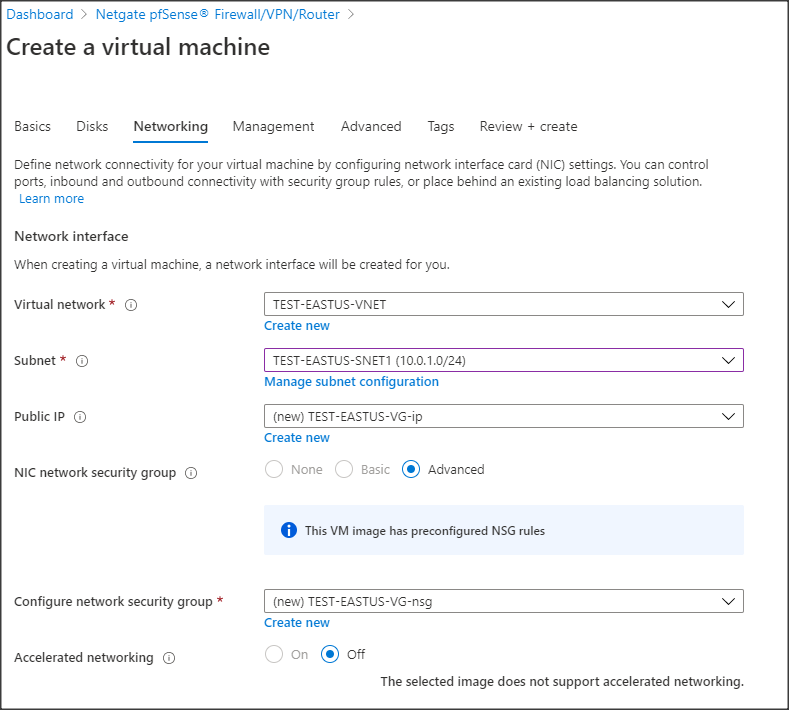
Task: Navigate to Dashboard in breadcrumb
Action: [40, 15]
